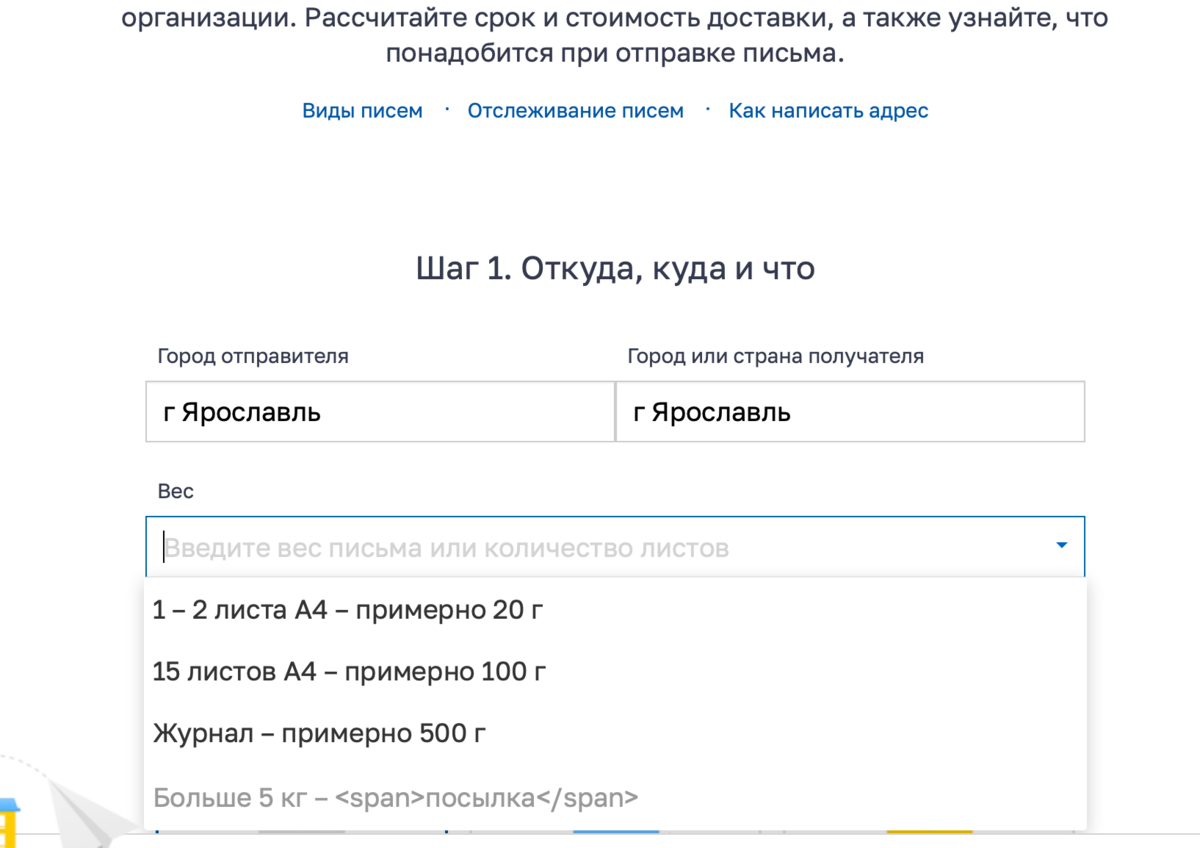Collapse the weight dropdown using its arrow
The height and width of the screenshot is (848, 1200).
pos(1062,546)
